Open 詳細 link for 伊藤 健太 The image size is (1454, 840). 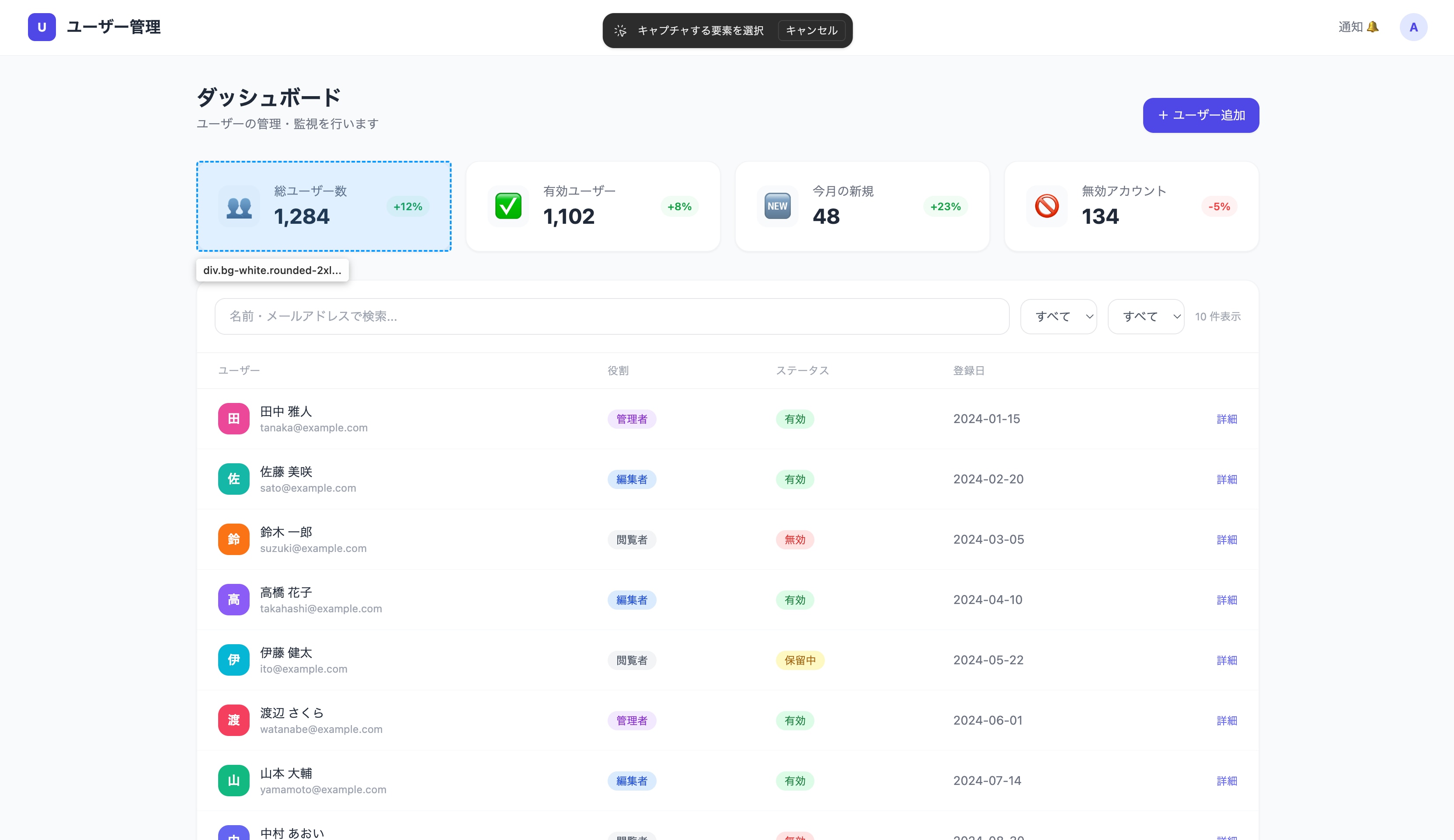(1226, 660)
